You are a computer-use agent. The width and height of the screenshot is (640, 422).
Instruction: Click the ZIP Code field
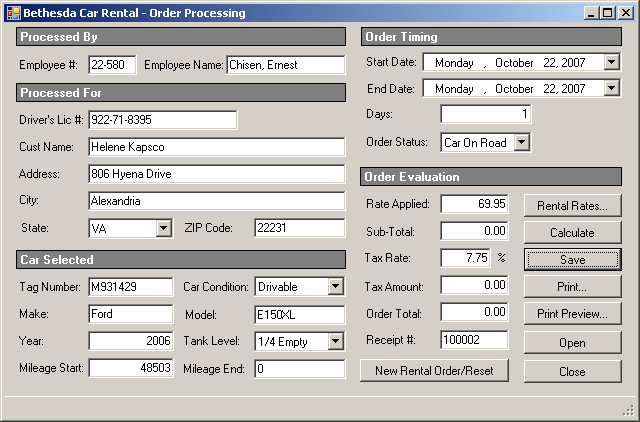[x=300, y=228]
